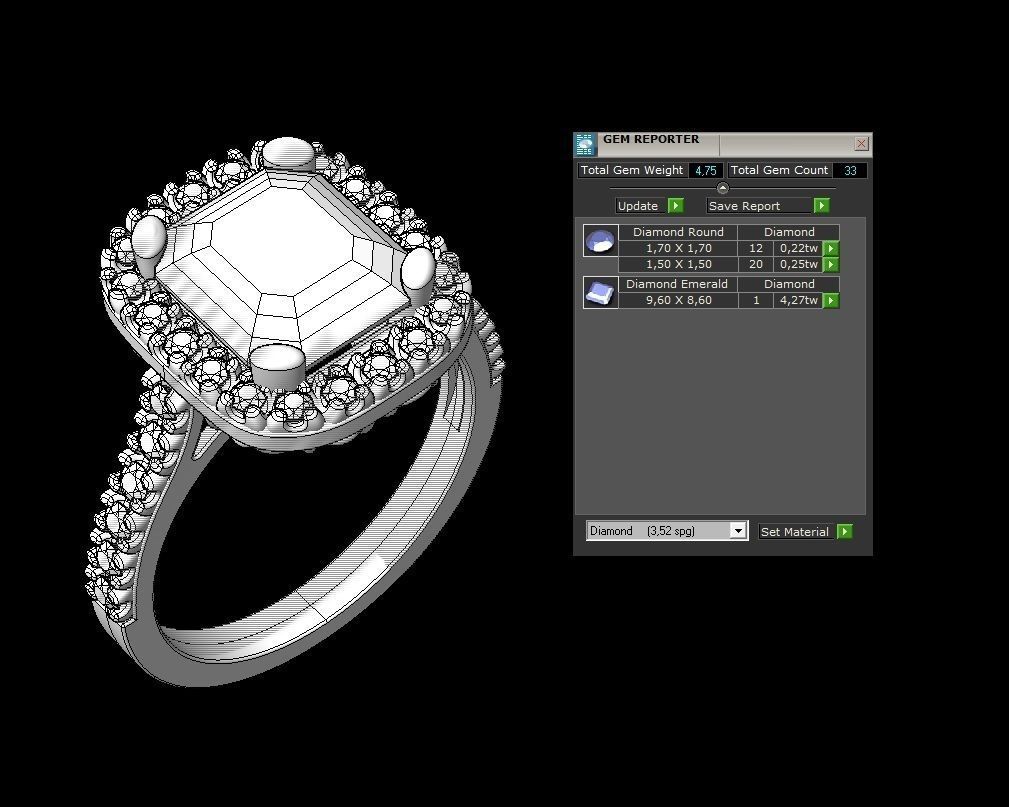Click the quantity cell showing 12

click(755, 248)
